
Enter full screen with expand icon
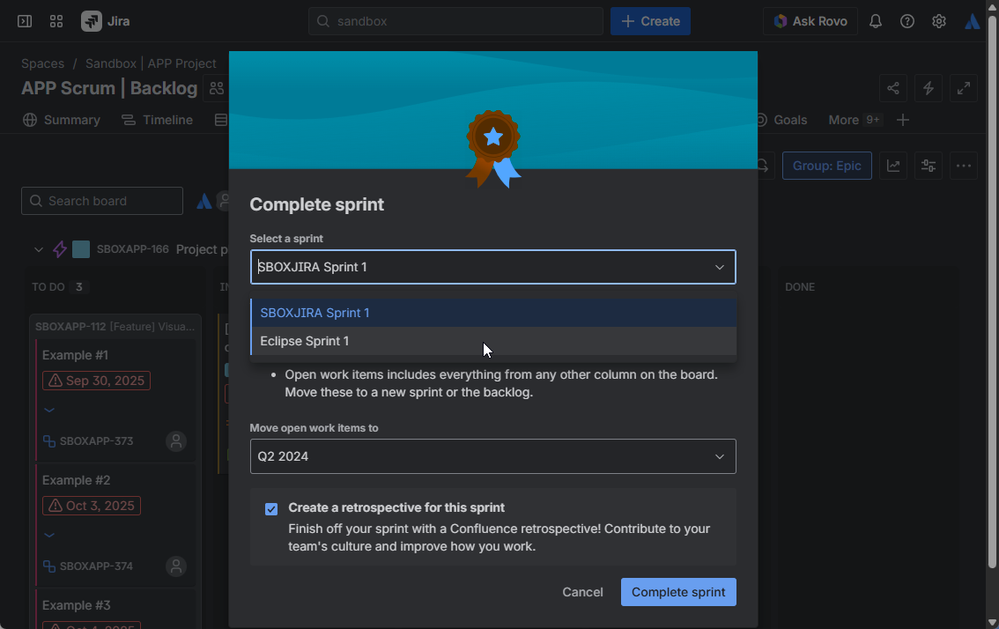click(x=963, y=88)
